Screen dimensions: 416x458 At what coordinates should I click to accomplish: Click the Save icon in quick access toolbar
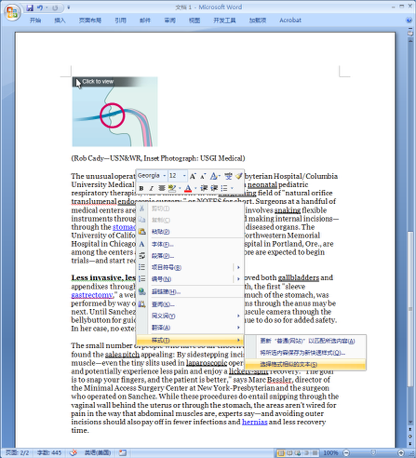[x=30, y=7]
